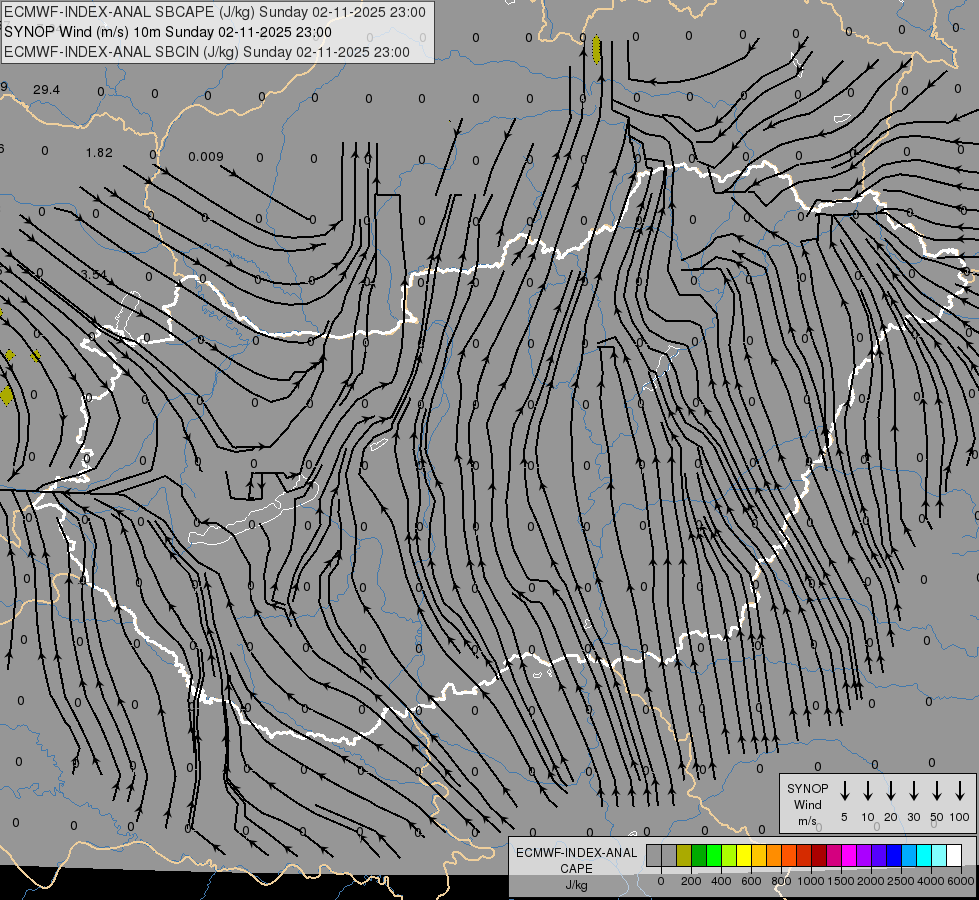
Task: Select the pure blue CAPE legend swatch
Action: click(895, 855)
